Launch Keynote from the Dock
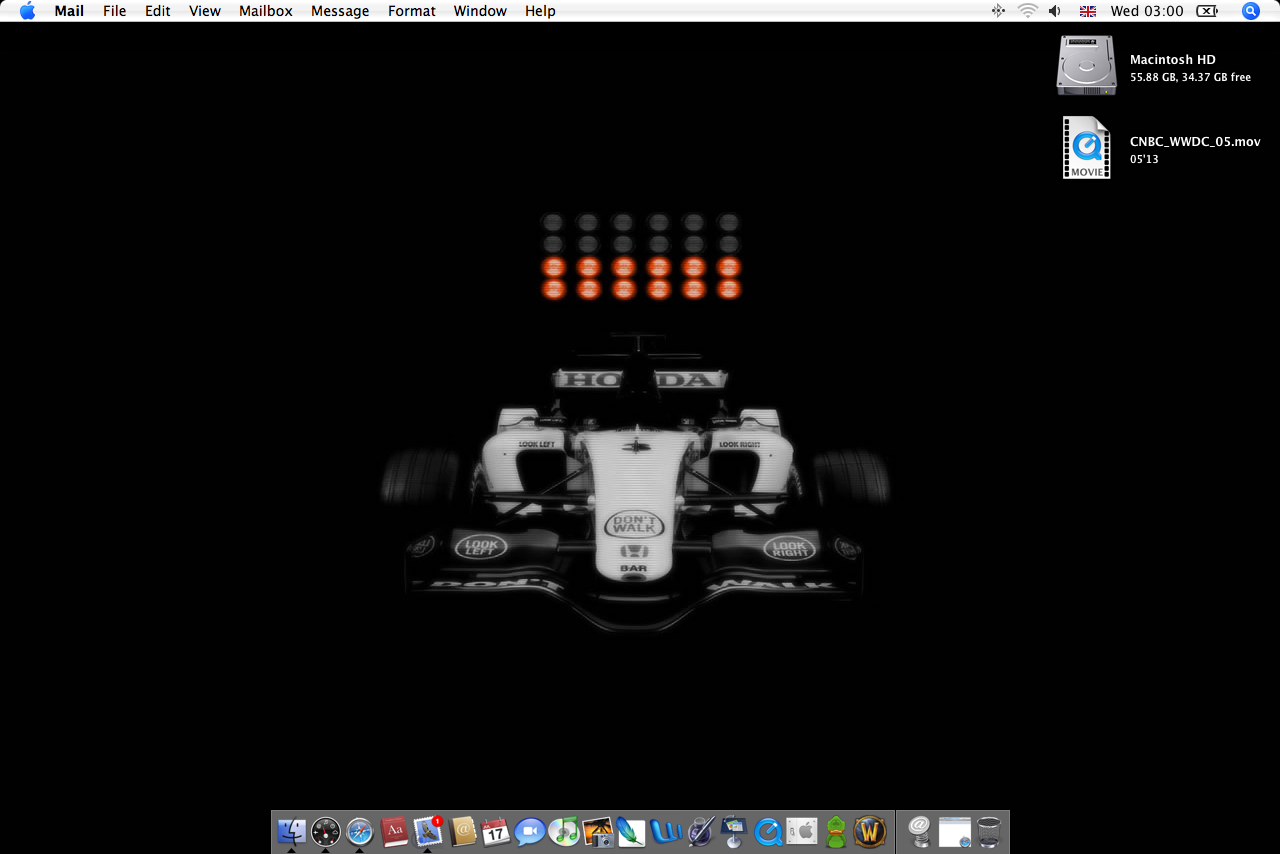 734,831
